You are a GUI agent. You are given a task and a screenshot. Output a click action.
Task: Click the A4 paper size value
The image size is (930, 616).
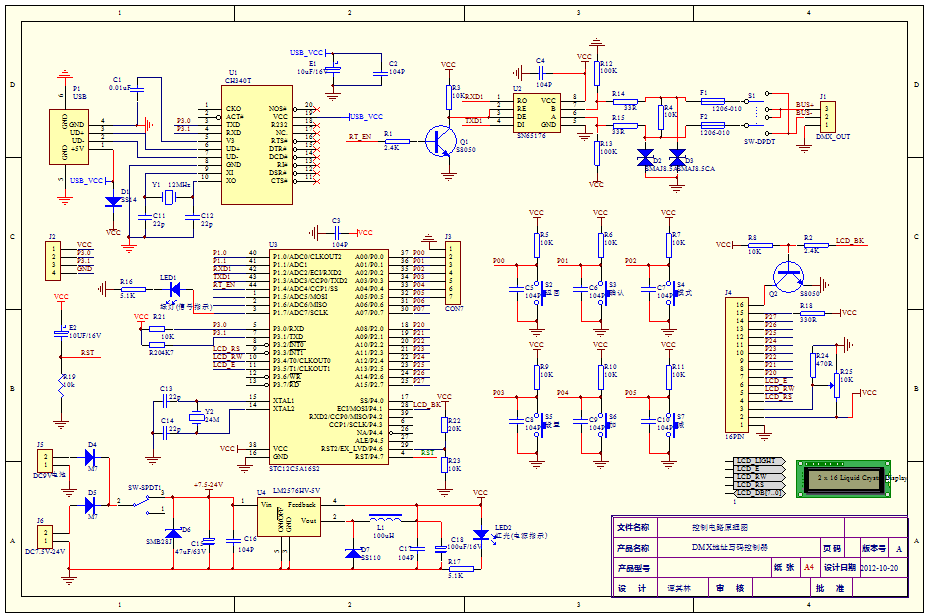click(x=809, y=567)
